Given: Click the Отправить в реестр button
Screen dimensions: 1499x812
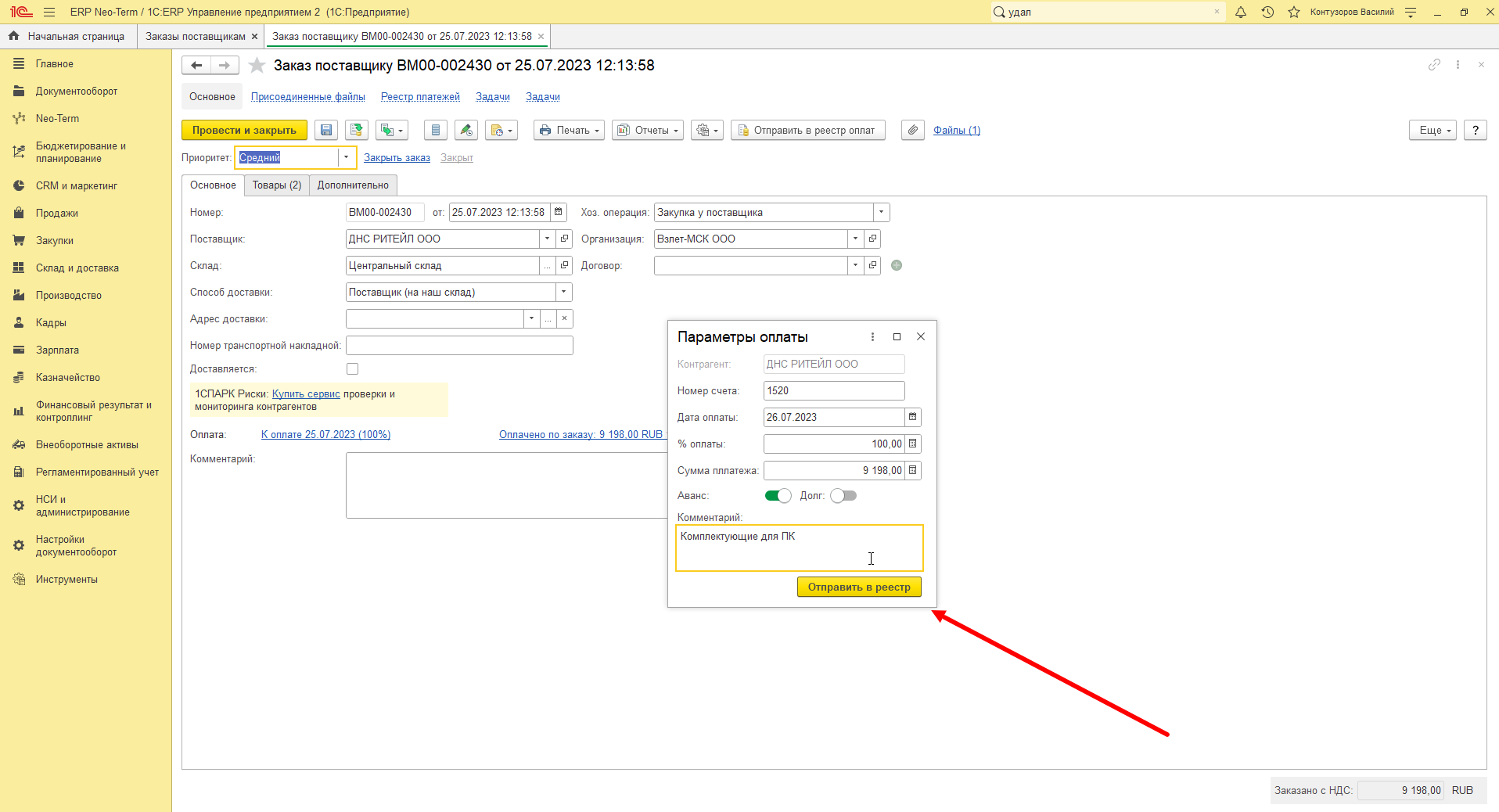Looking at the screenshot, I should click(859, 587).
